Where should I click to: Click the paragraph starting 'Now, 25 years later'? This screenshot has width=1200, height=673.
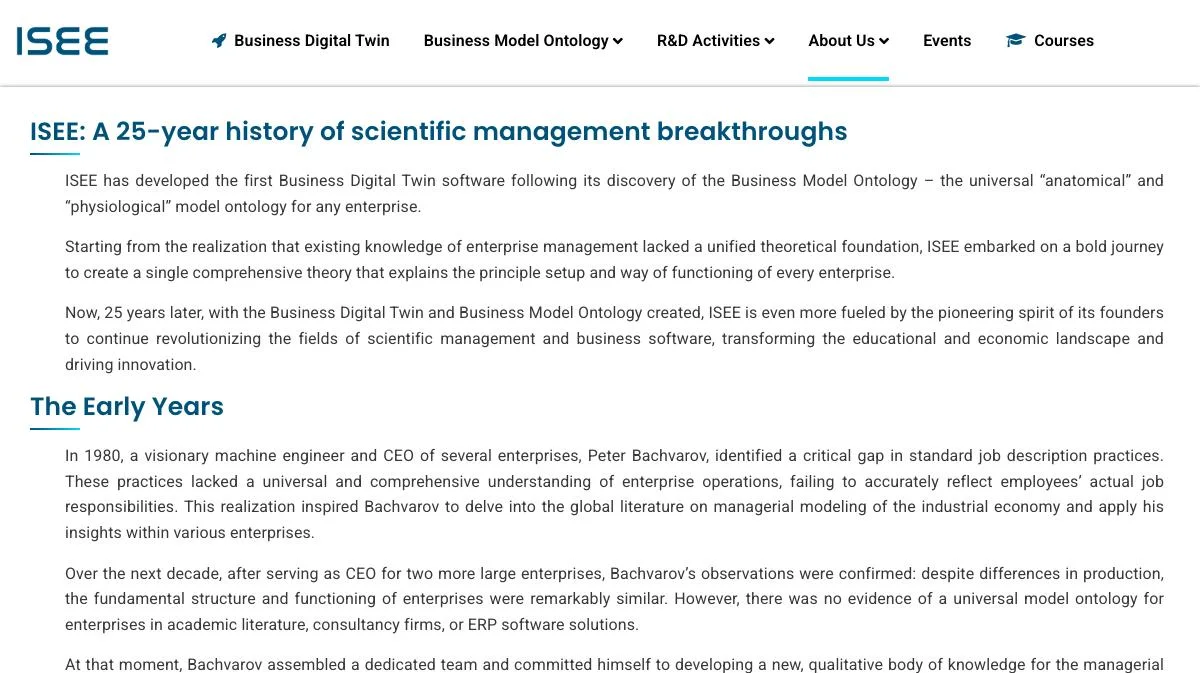pos(614,339)
